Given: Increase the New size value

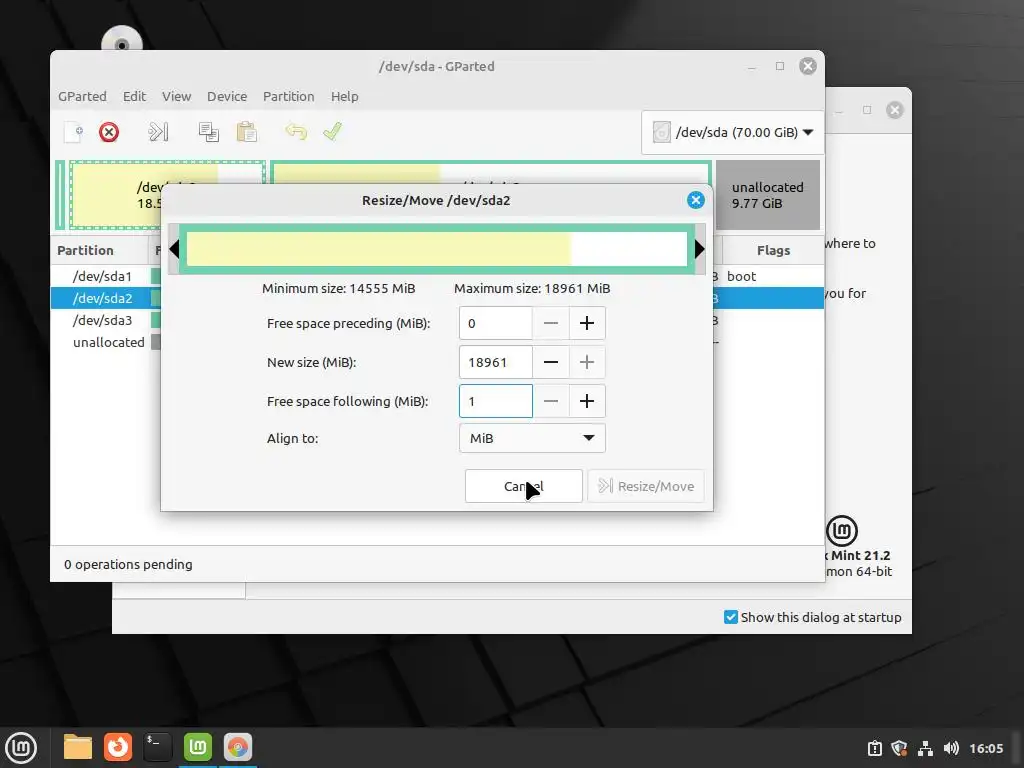Looking at the screenshot, I should 586,362.
